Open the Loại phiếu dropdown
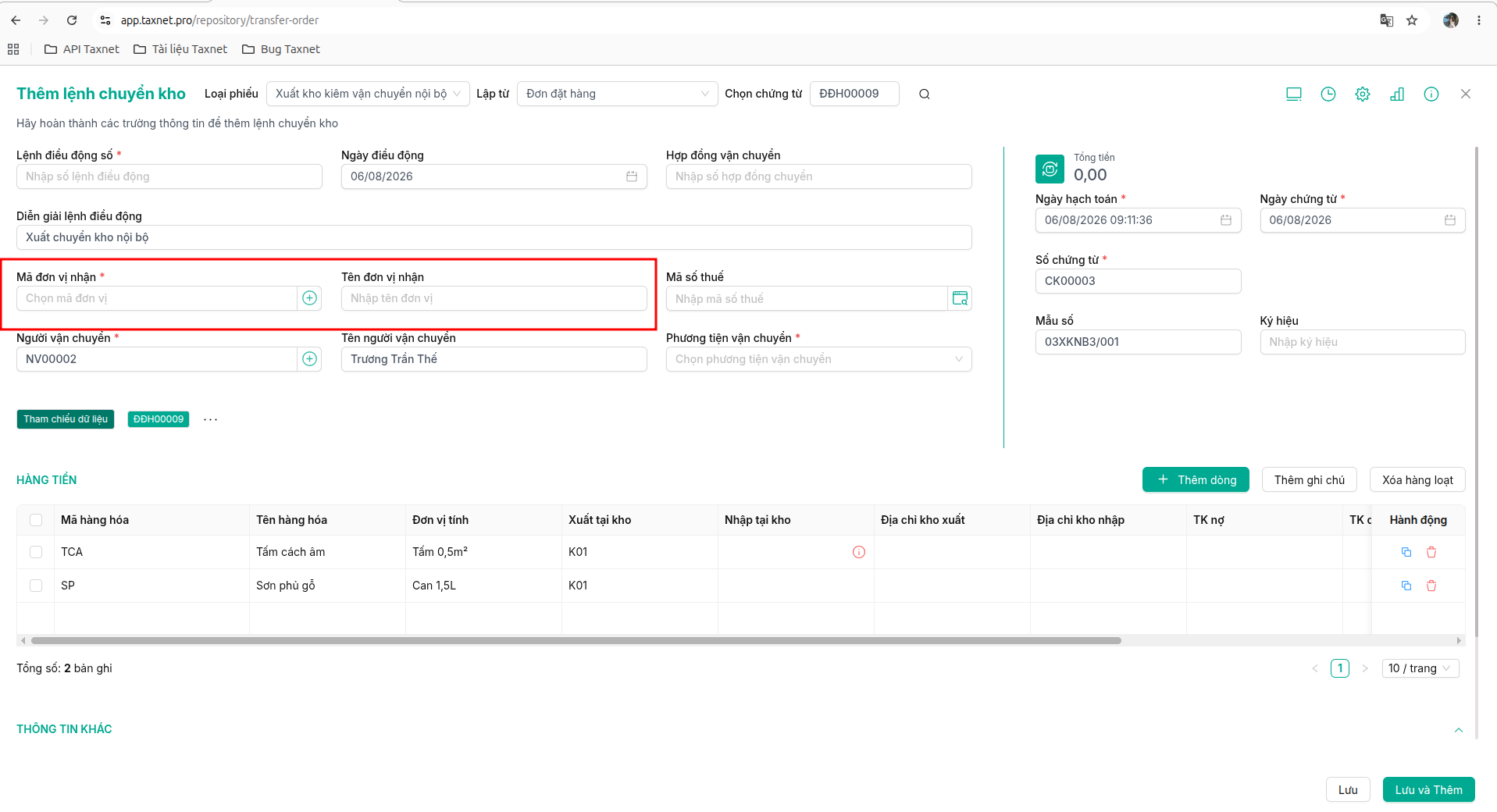 click(x=368, y=94)
